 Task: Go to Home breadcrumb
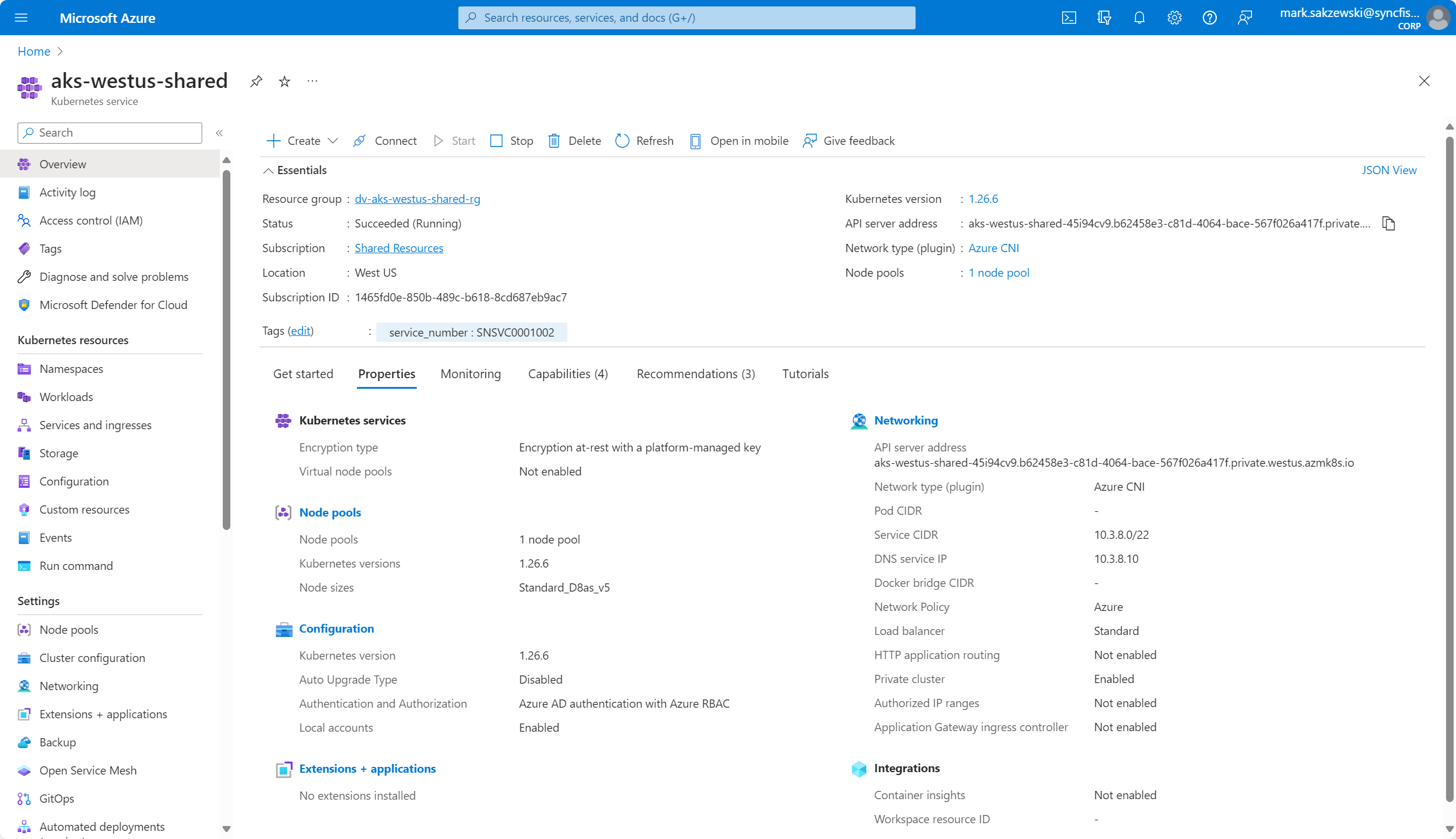click(x=34, y=52)
